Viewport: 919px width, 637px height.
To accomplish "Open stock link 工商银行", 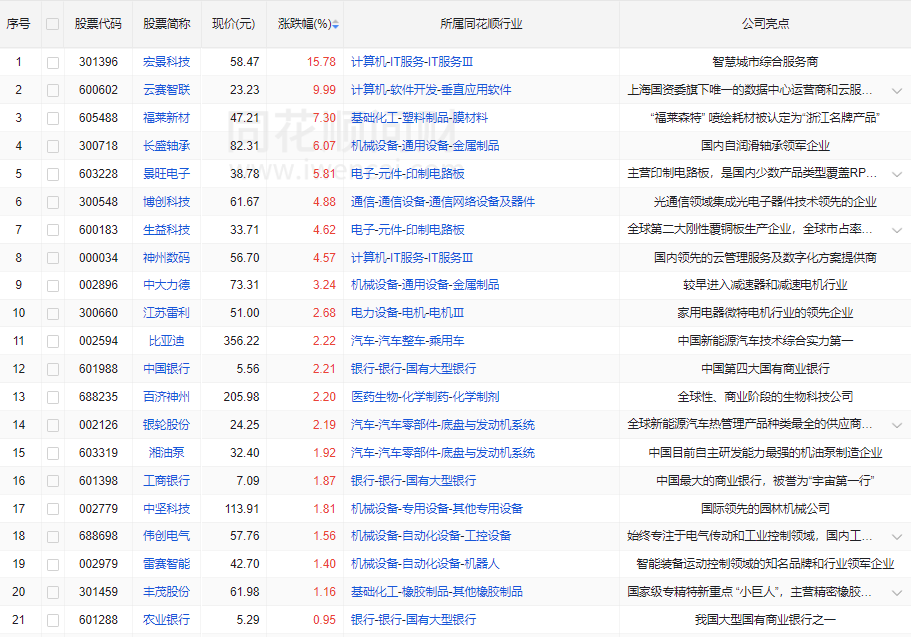I will tap(166, 481).
